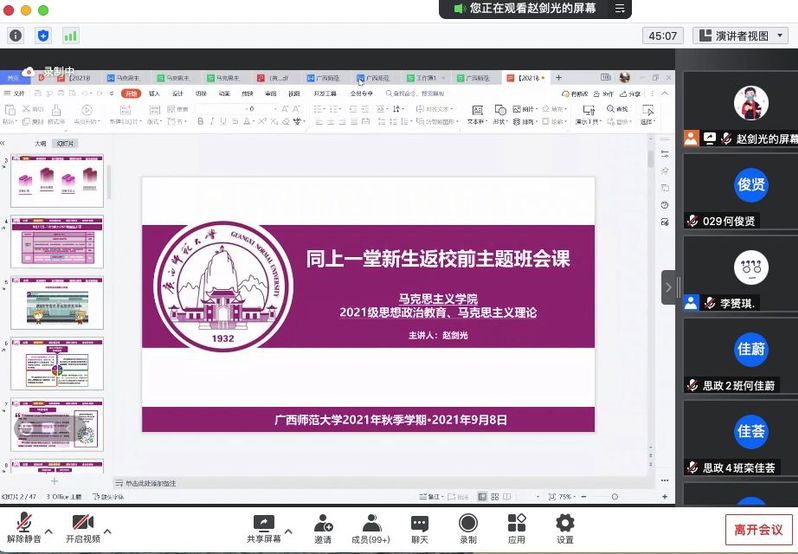Click the 粘贴 paste icon in WPS ribbon
The height and width of the screenshot is (554, 798).
pyautogui.click(x=9, y=110)
